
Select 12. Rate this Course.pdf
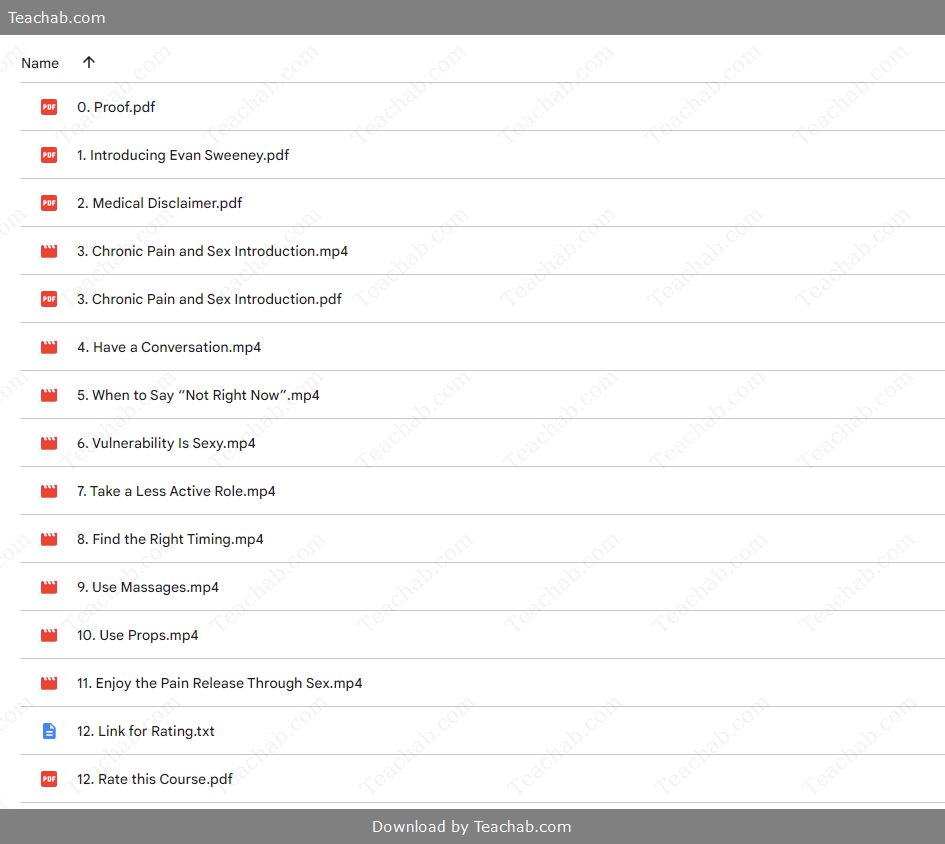click(154, 779)
